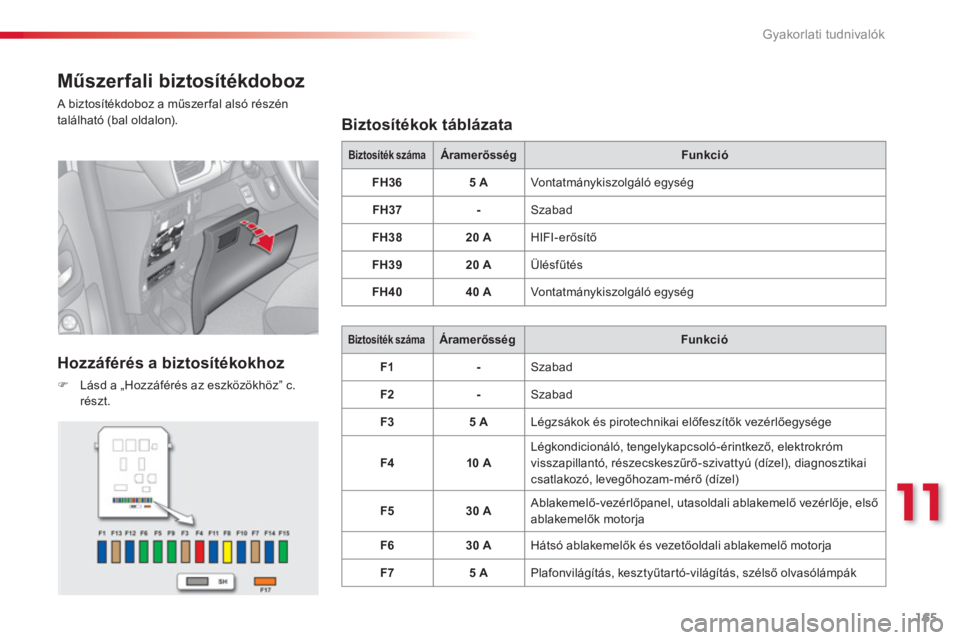Click the Funkció header of first table
960x640 pixels.
point(705,155)
